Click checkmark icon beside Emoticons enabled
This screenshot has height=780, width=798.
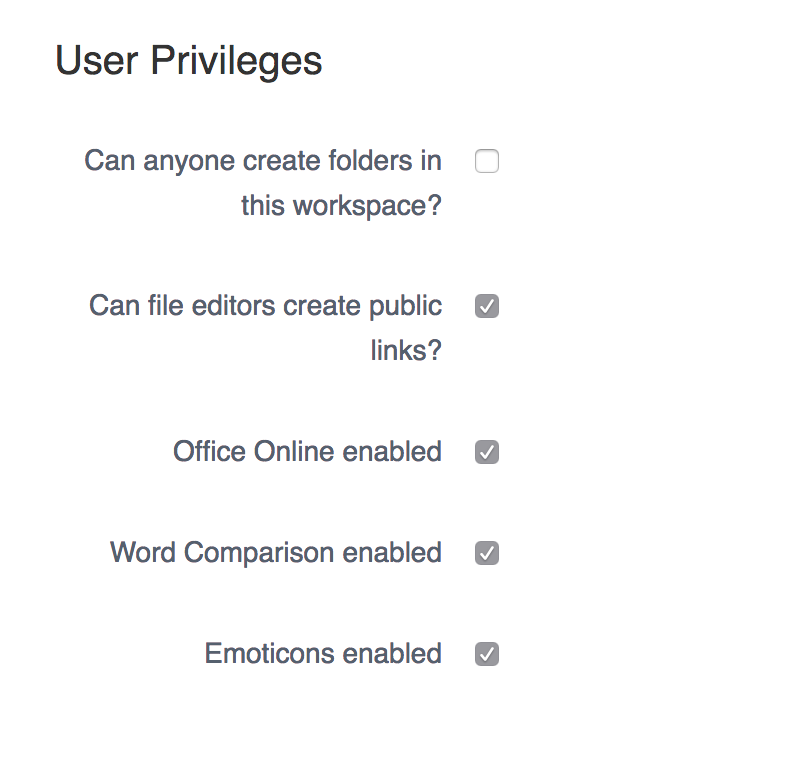pyautogui.click(x=487, y=654)
